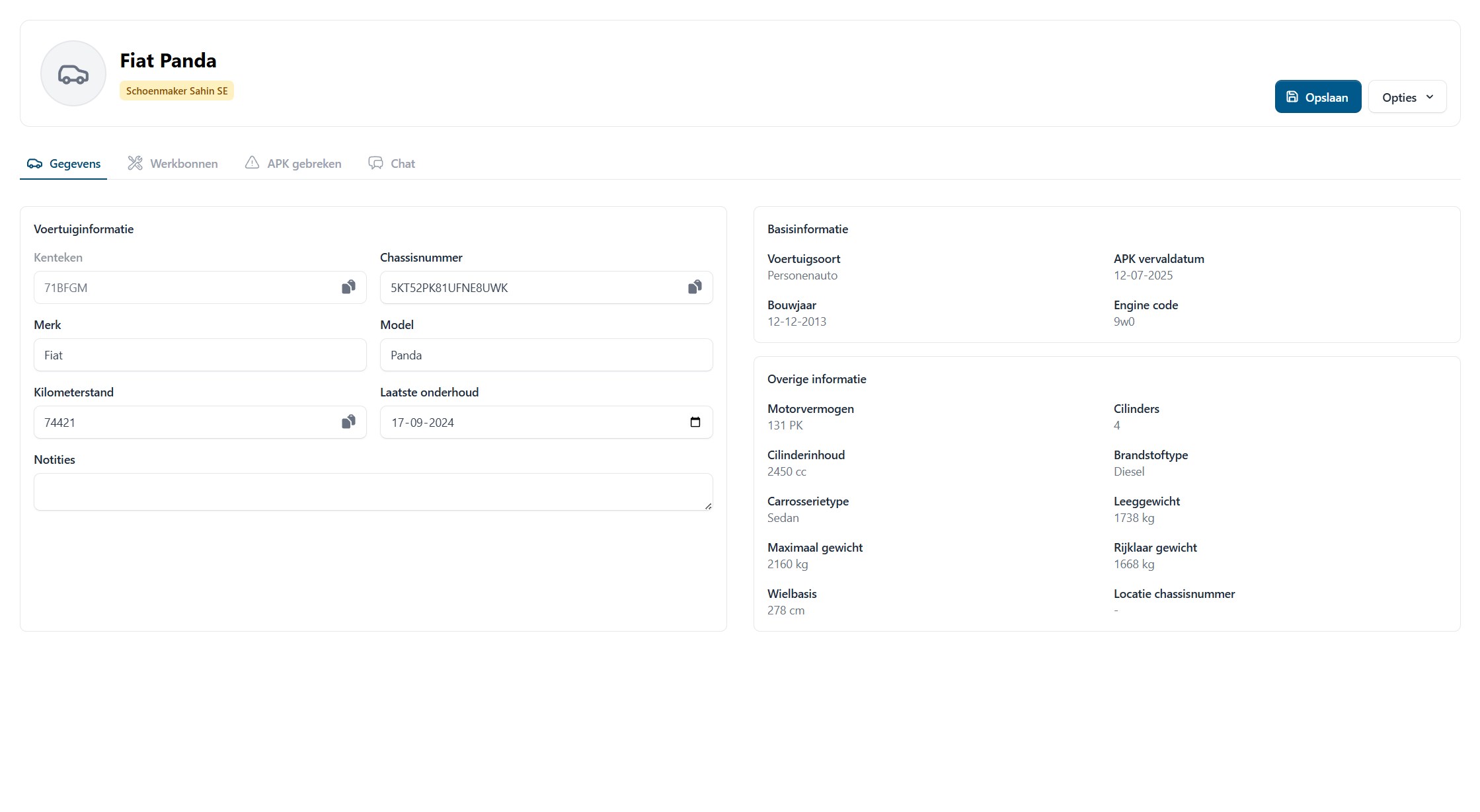Focus the Kenteken input field

point(200,287)
